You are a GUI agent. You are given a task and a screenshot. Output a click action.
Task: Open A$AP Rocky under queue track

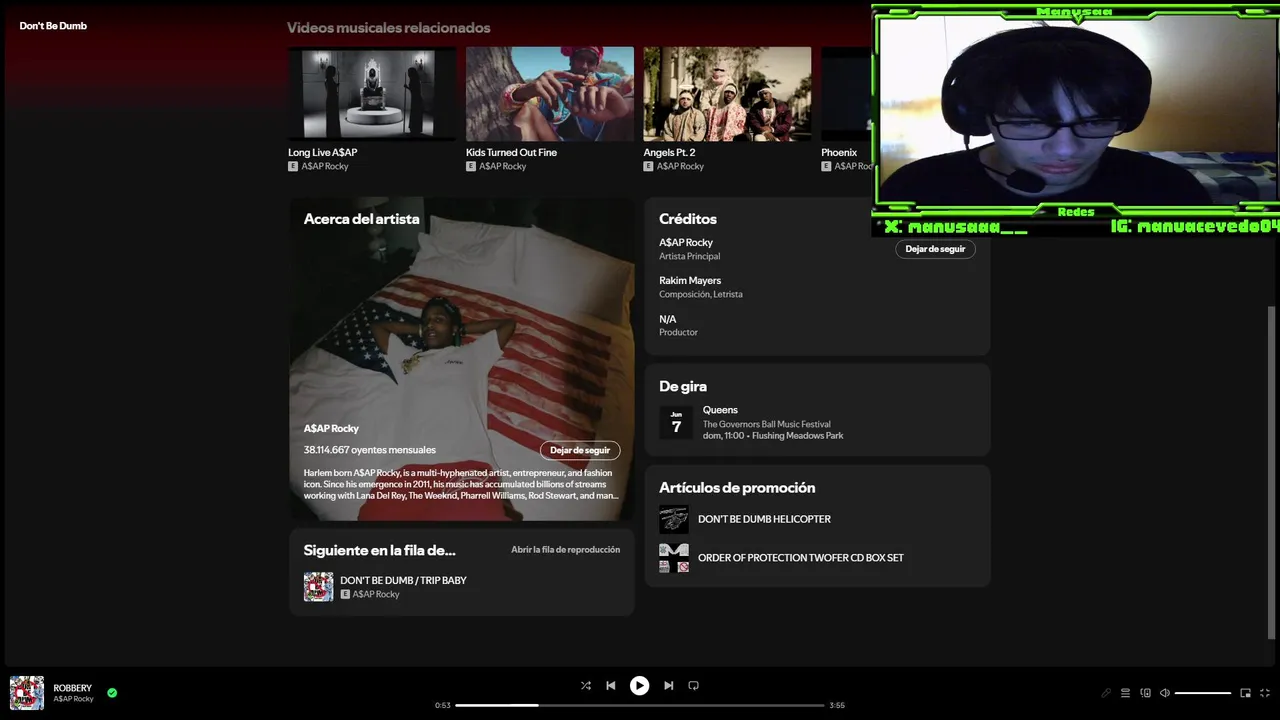[376, 594]
